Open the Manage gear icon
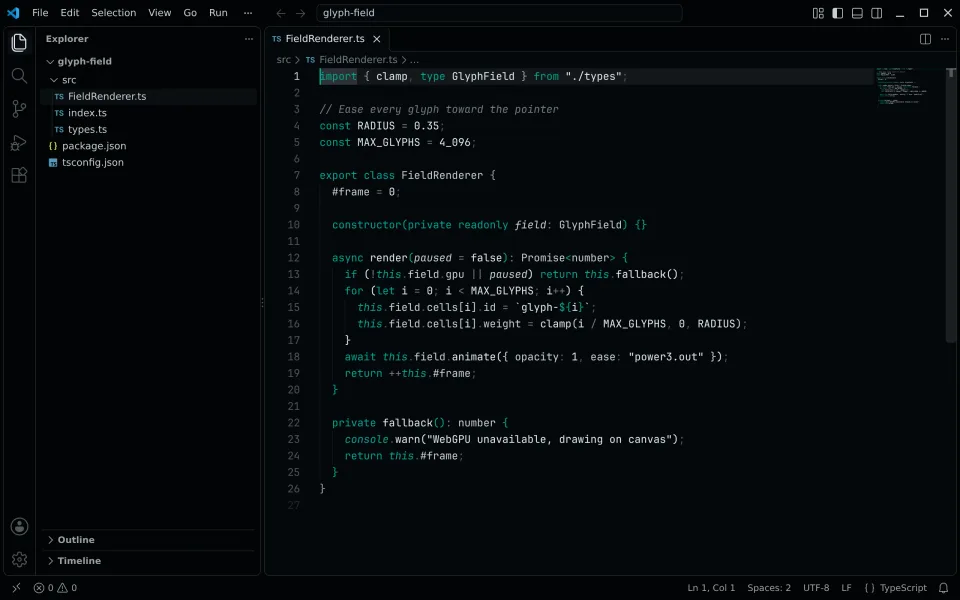This screenshot has height=600, width=960. [19, 560]
